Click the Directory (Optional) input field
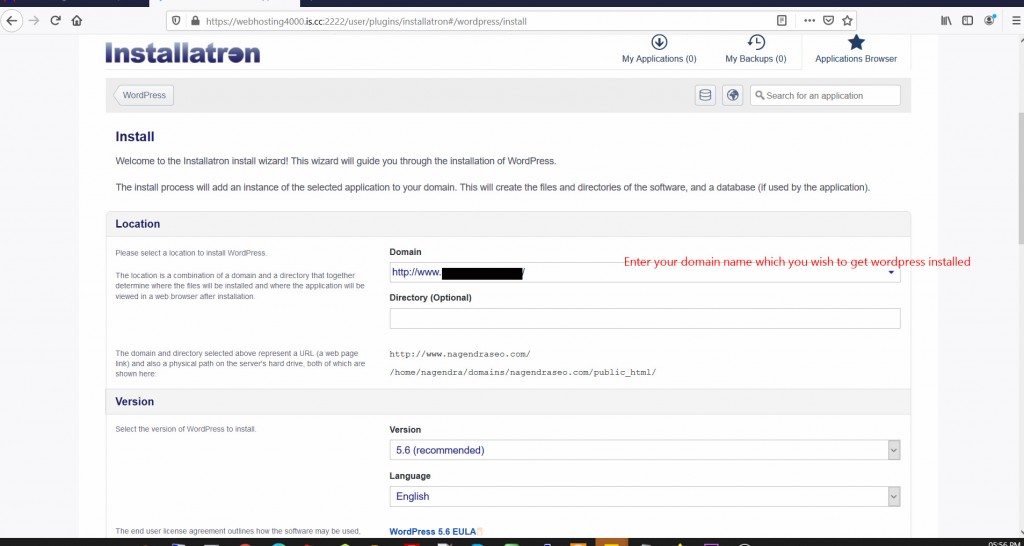 pyautogui.click(x=645, y=318)
